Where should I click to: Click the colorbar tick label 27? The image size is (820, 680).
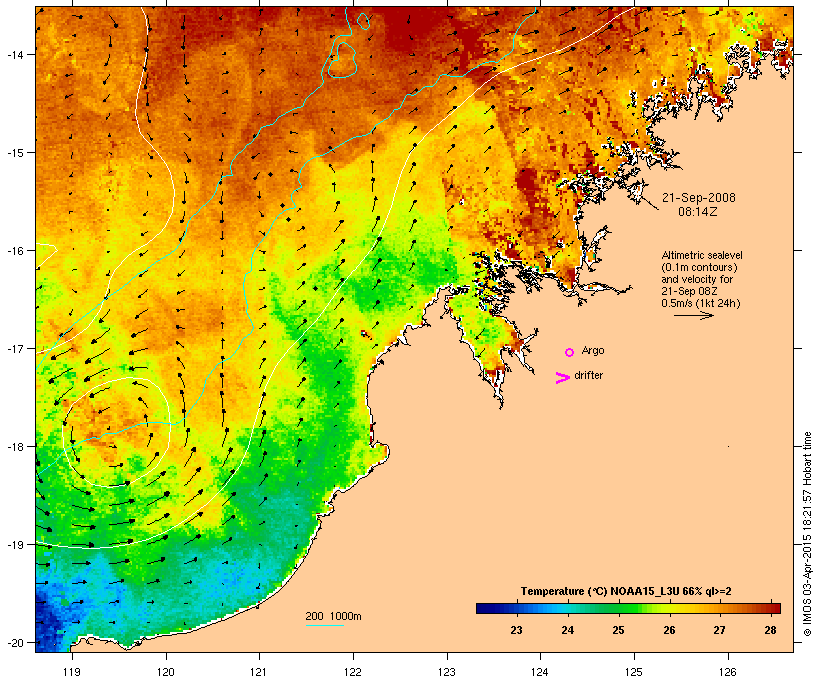coord(720,630)
